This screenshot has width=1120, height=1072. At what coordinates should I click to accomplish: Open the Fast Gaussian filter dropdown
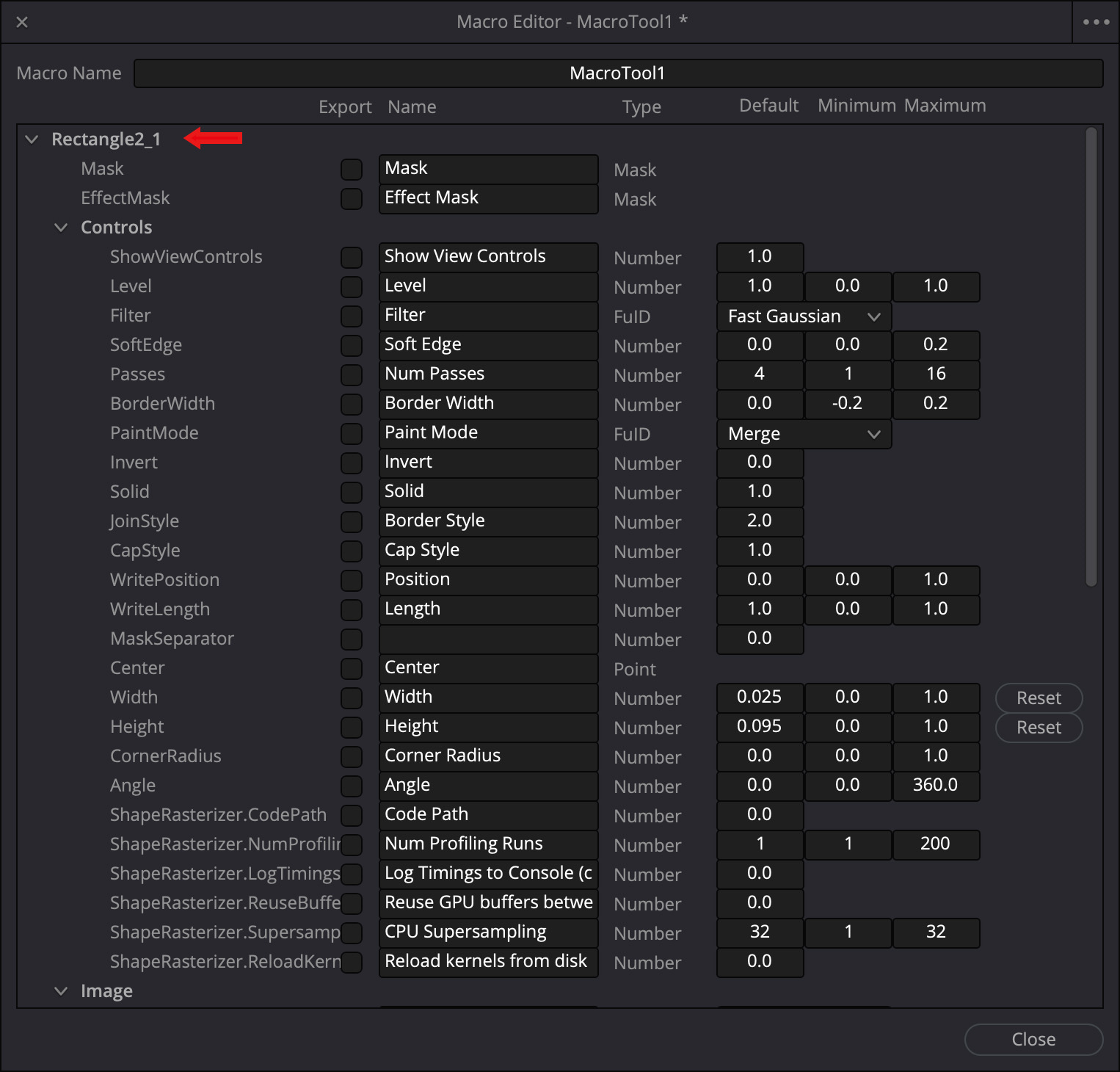[804, 316]
